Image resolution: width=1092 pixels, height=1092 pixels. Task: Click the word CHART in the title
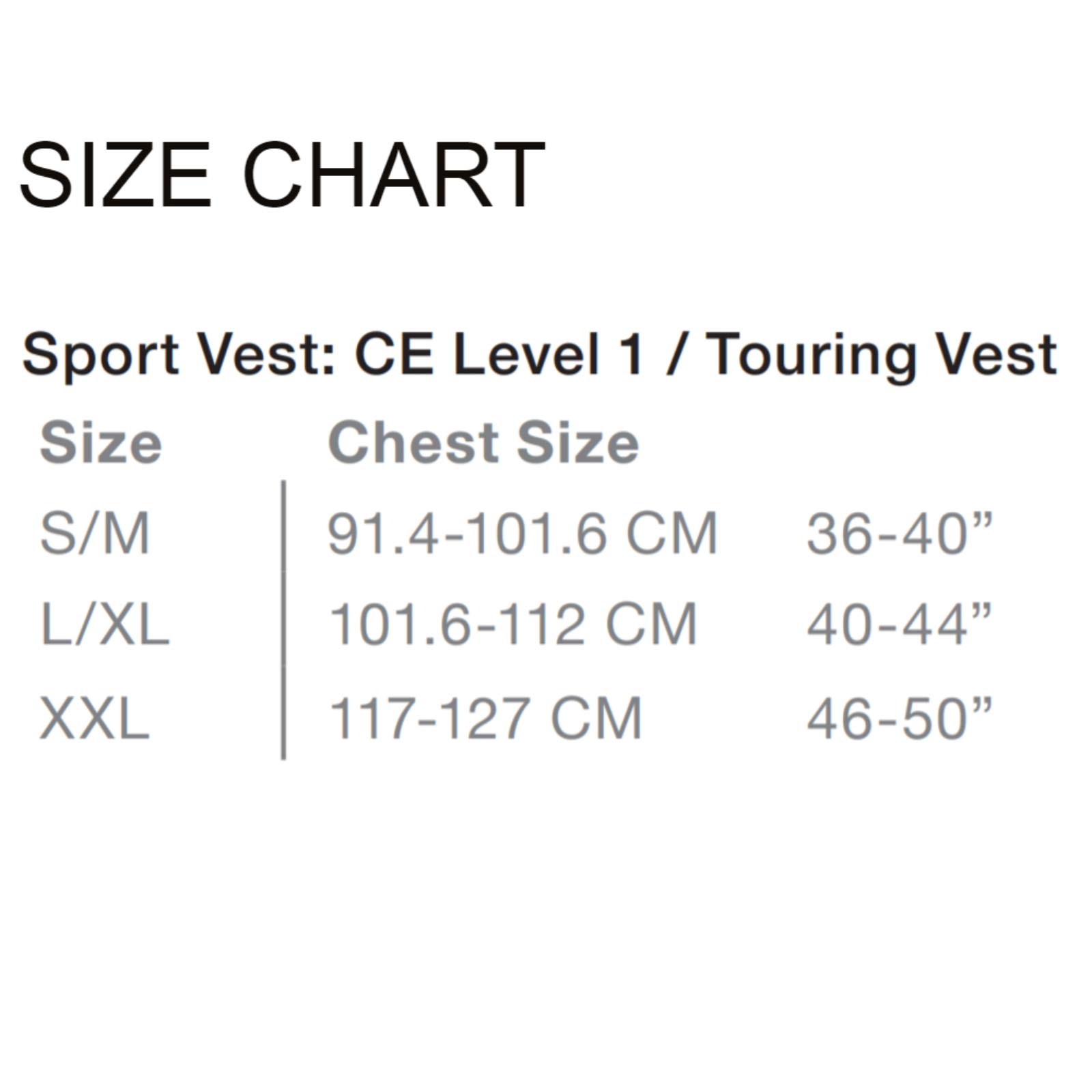394,173
